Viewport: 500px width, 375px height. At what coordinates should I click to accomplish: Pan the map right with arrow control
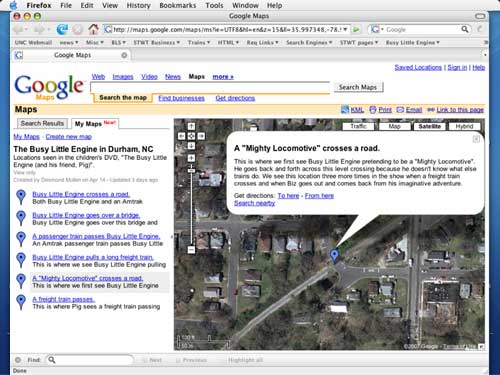click(x=201, y=136)
